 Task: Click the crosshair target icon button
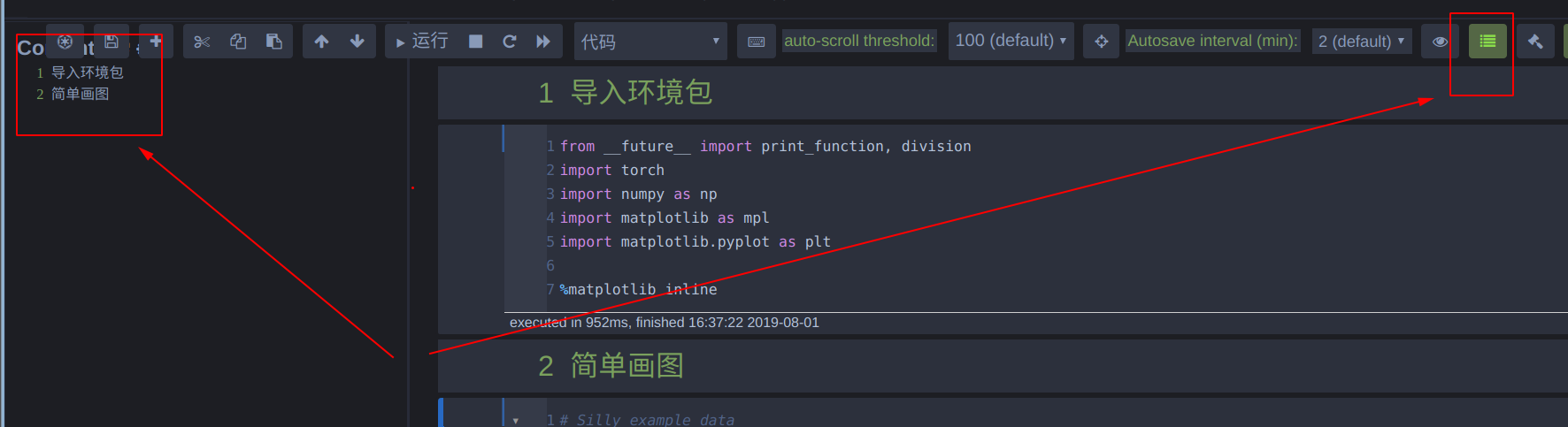click(1101, 42)
